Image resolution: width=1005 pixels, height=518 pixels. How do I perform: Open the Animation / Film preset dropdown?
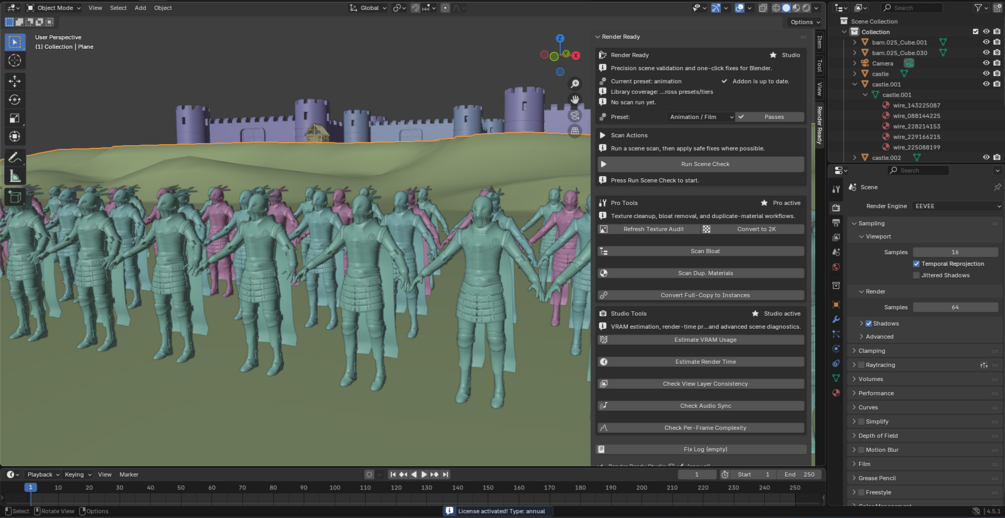[x=700, y=117]
